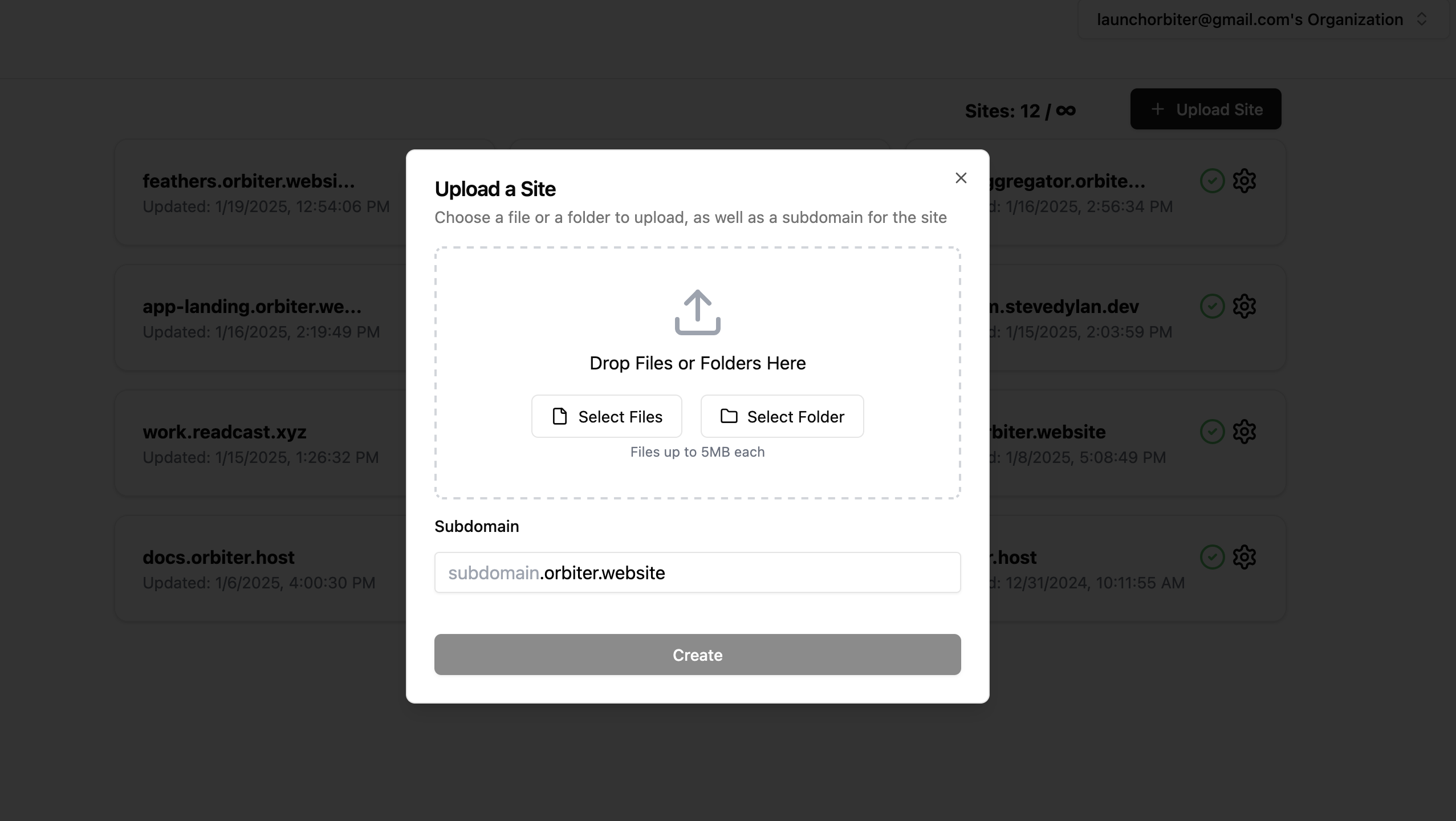Screen dimensions: 1456x821
Task: Click the Select Files button
Action: pyautogui.click(x=607, y=416)
